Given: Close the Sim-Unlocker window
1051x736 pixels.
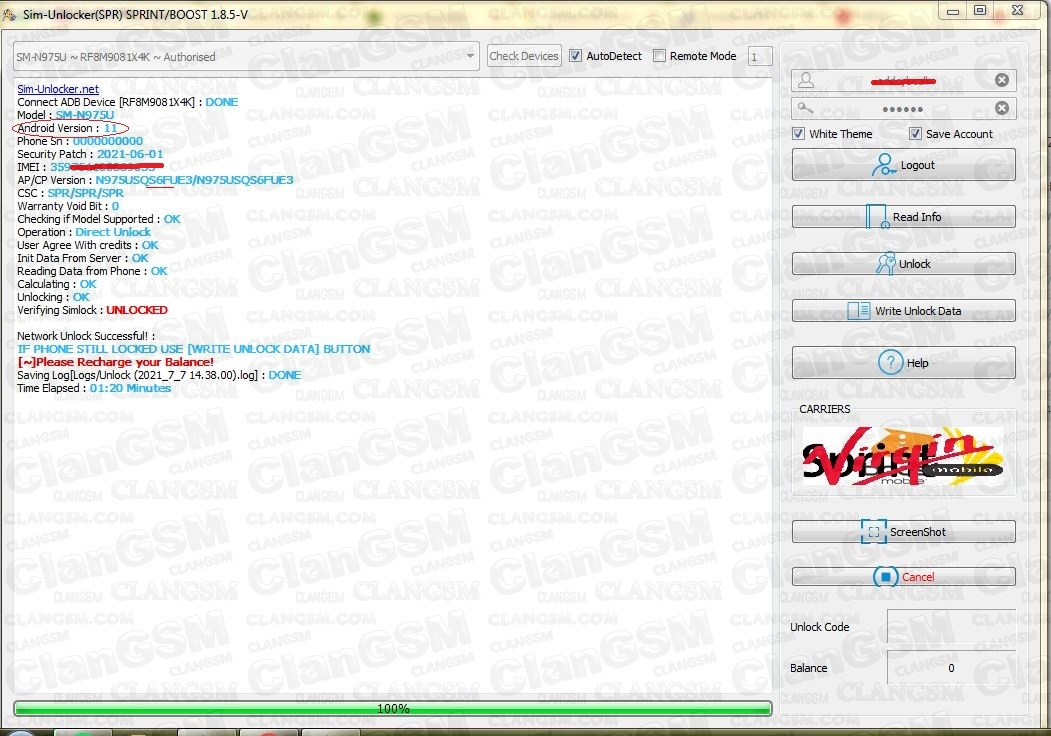Looking at the screenshot, I should point(1017,10).
